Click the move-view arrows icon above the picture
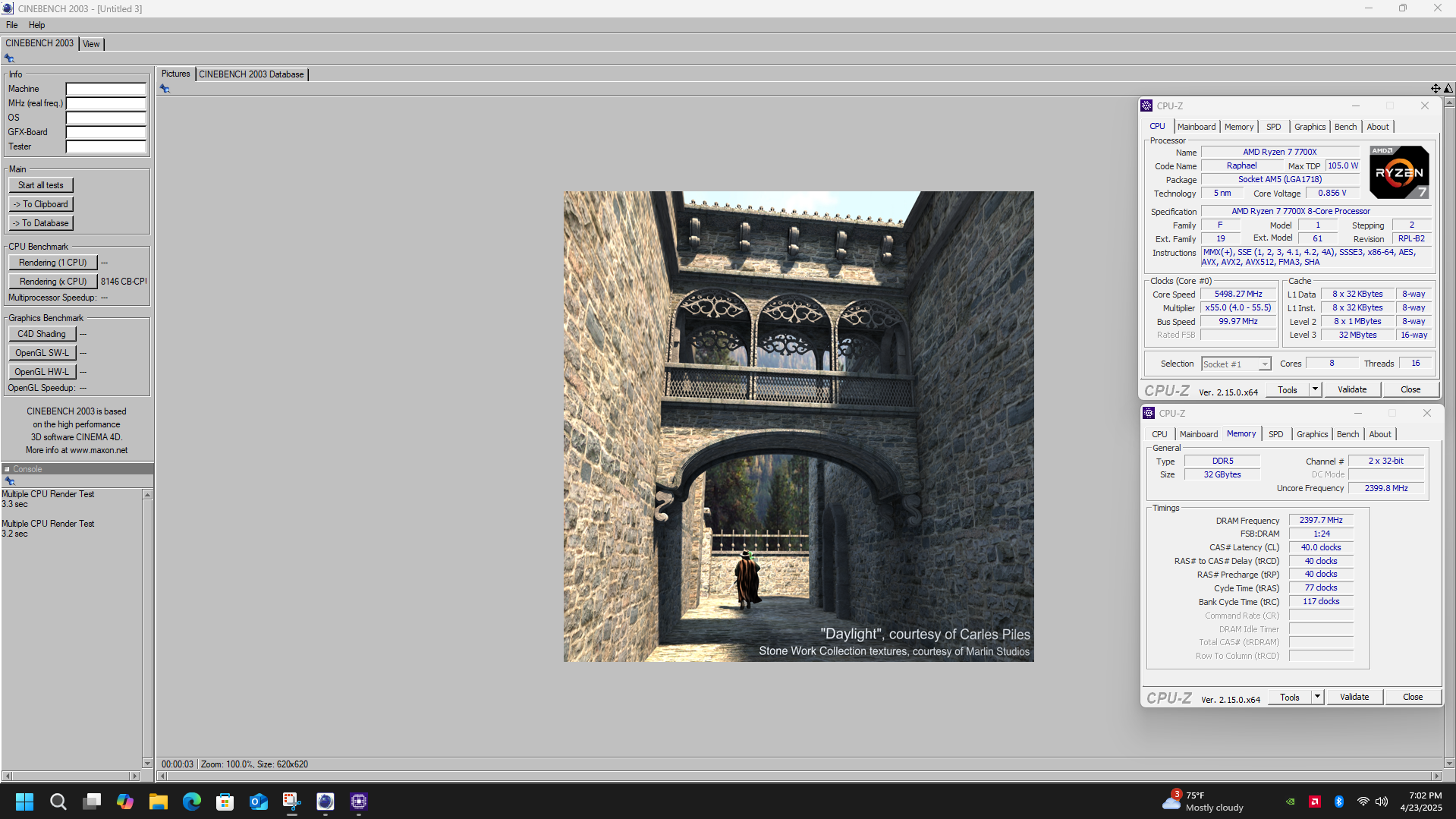 [1436, 89]
